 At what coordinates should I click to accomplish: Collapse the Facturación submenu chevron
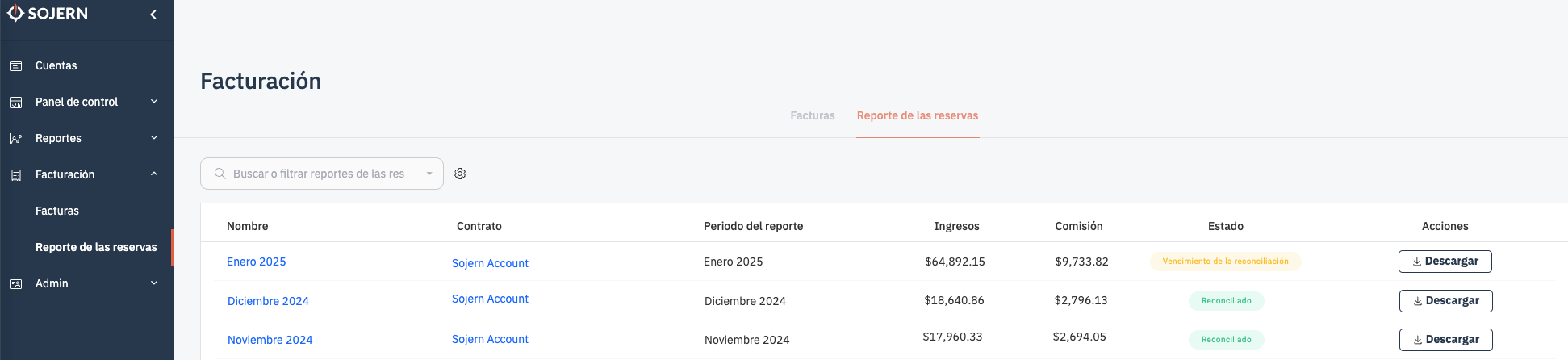pyautogui.click(x=154, y=174)
